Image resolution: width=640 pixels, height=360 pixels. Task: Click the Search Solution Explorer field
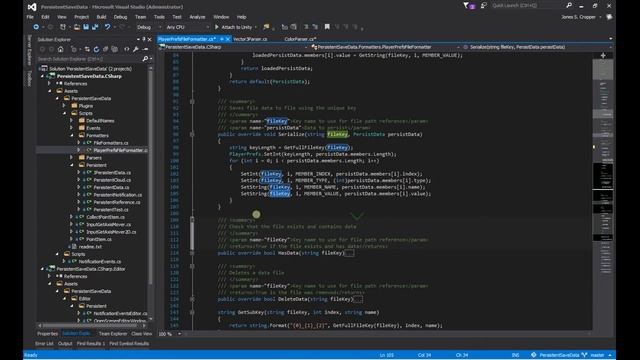(x=90, y=59)
